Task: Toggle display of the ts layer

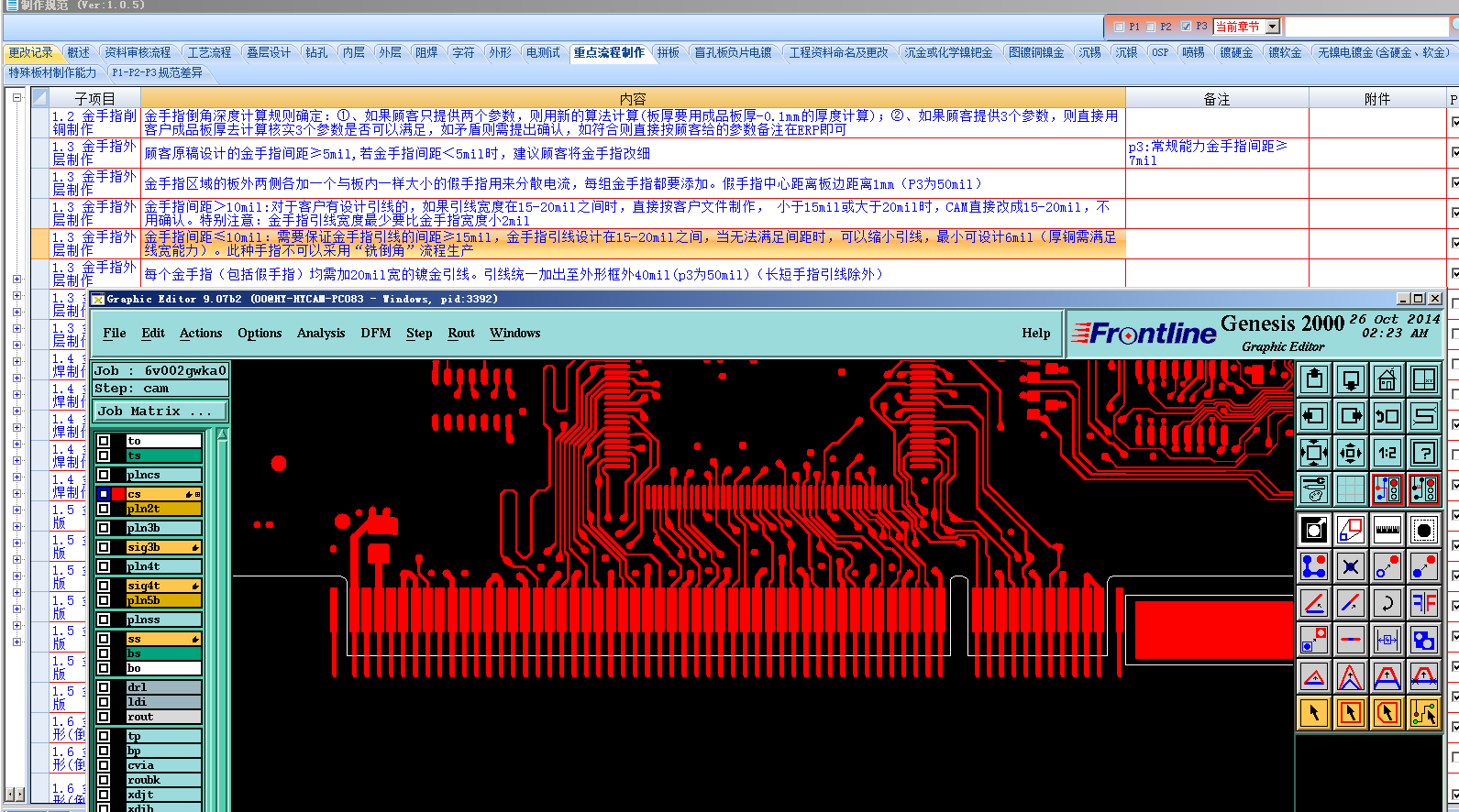Action: [x=104, y=455]
